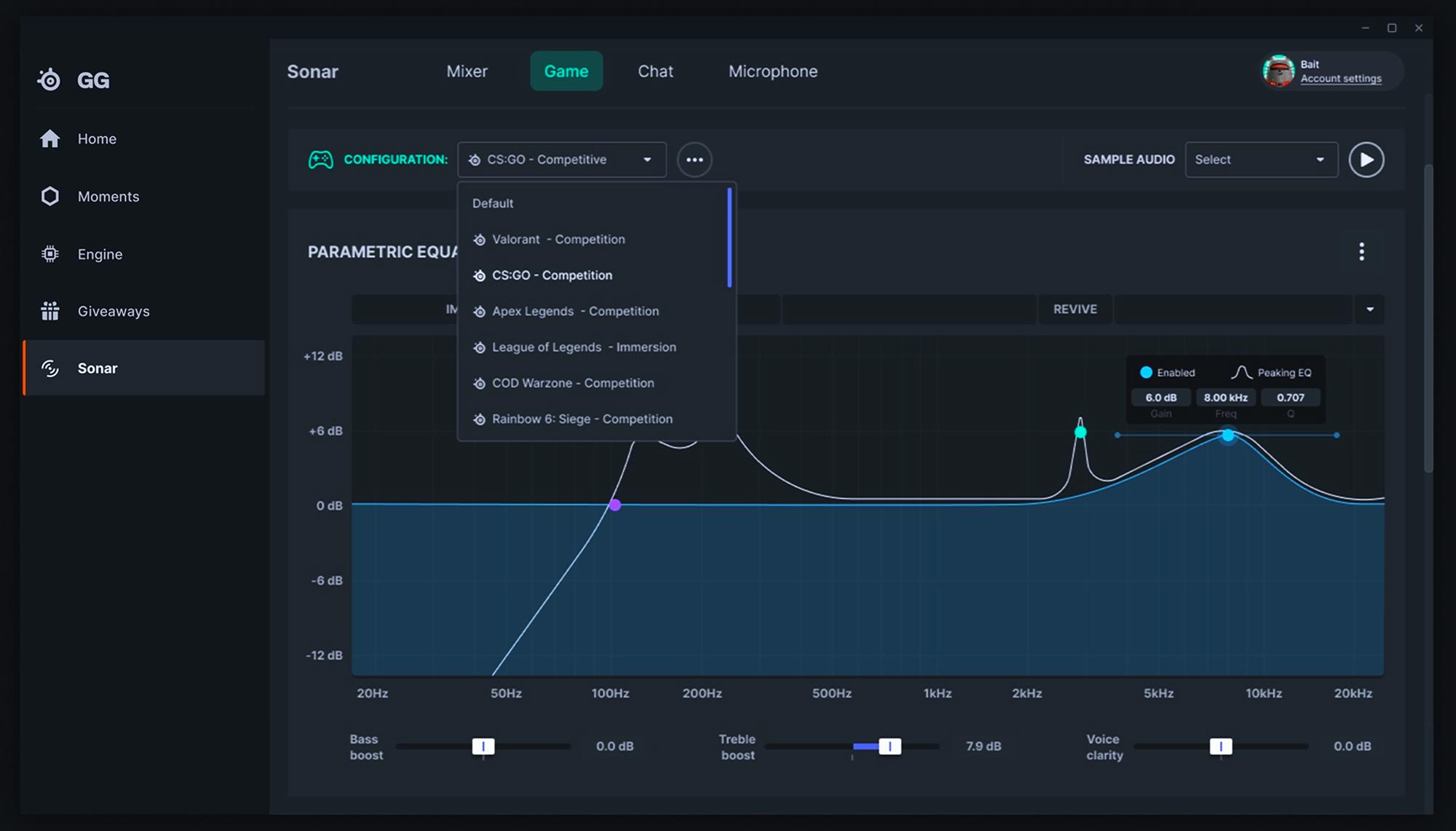Open Moments hexagon icon
Viewport: 1456px width, 831px height.
50,196
